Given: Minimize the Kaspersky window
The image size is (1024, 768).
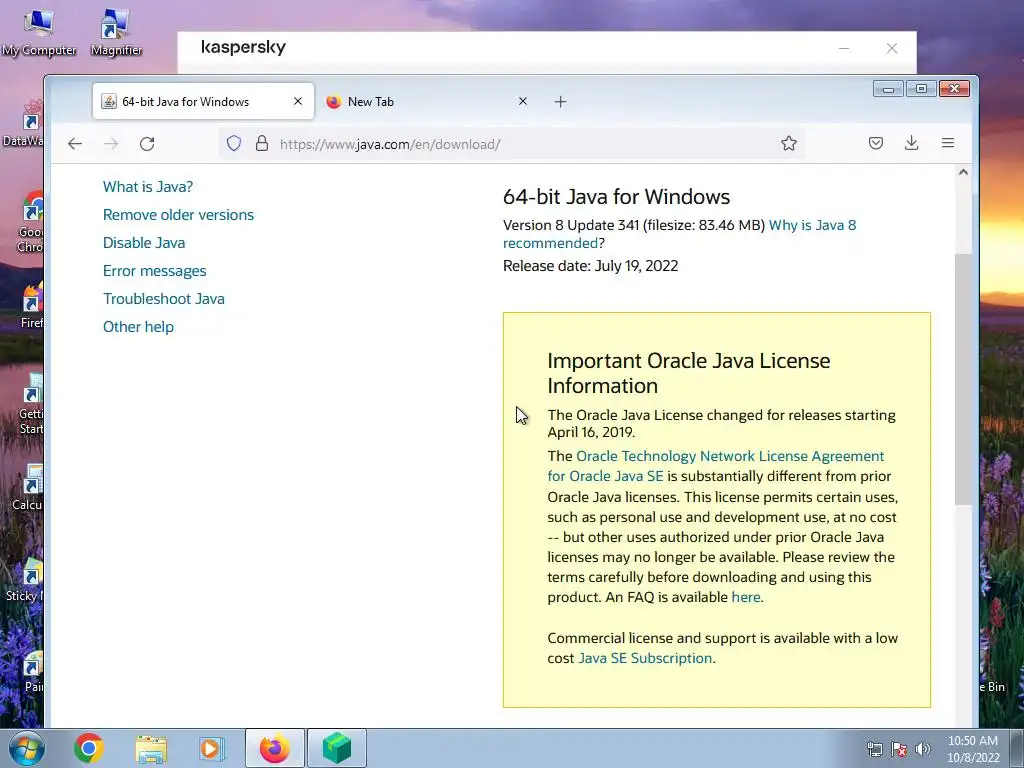Looking at the screenshot, I should [x=844, y=48].
